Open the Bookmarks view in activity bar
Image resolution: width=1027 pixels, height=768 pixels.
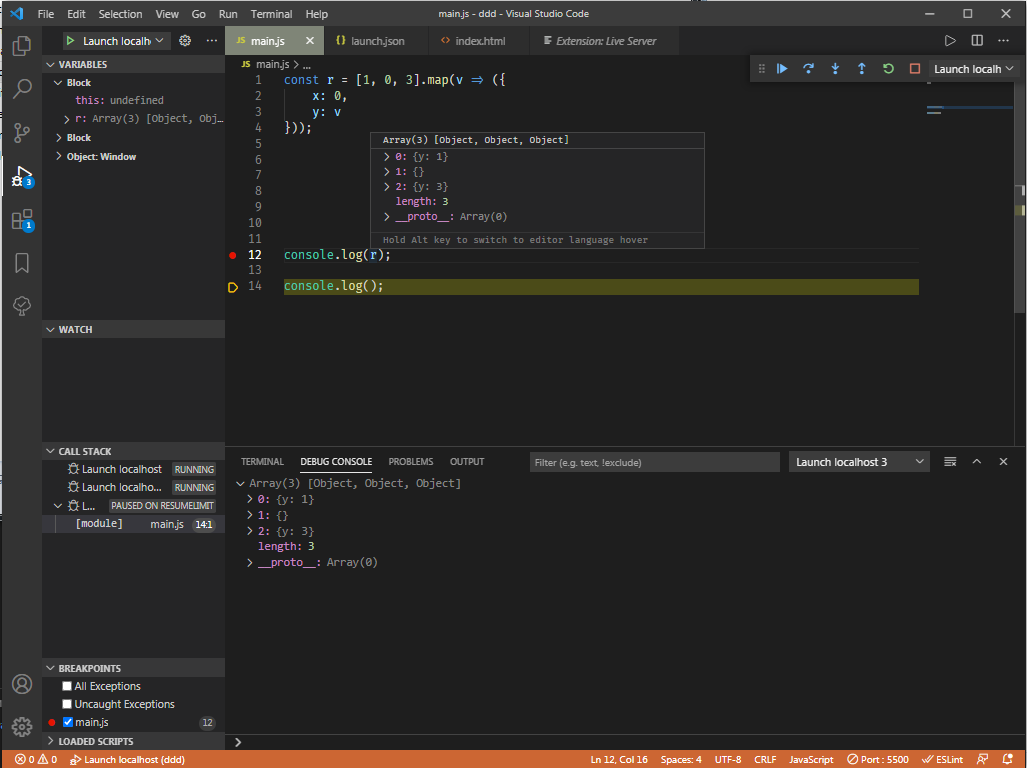coord(22,263)
